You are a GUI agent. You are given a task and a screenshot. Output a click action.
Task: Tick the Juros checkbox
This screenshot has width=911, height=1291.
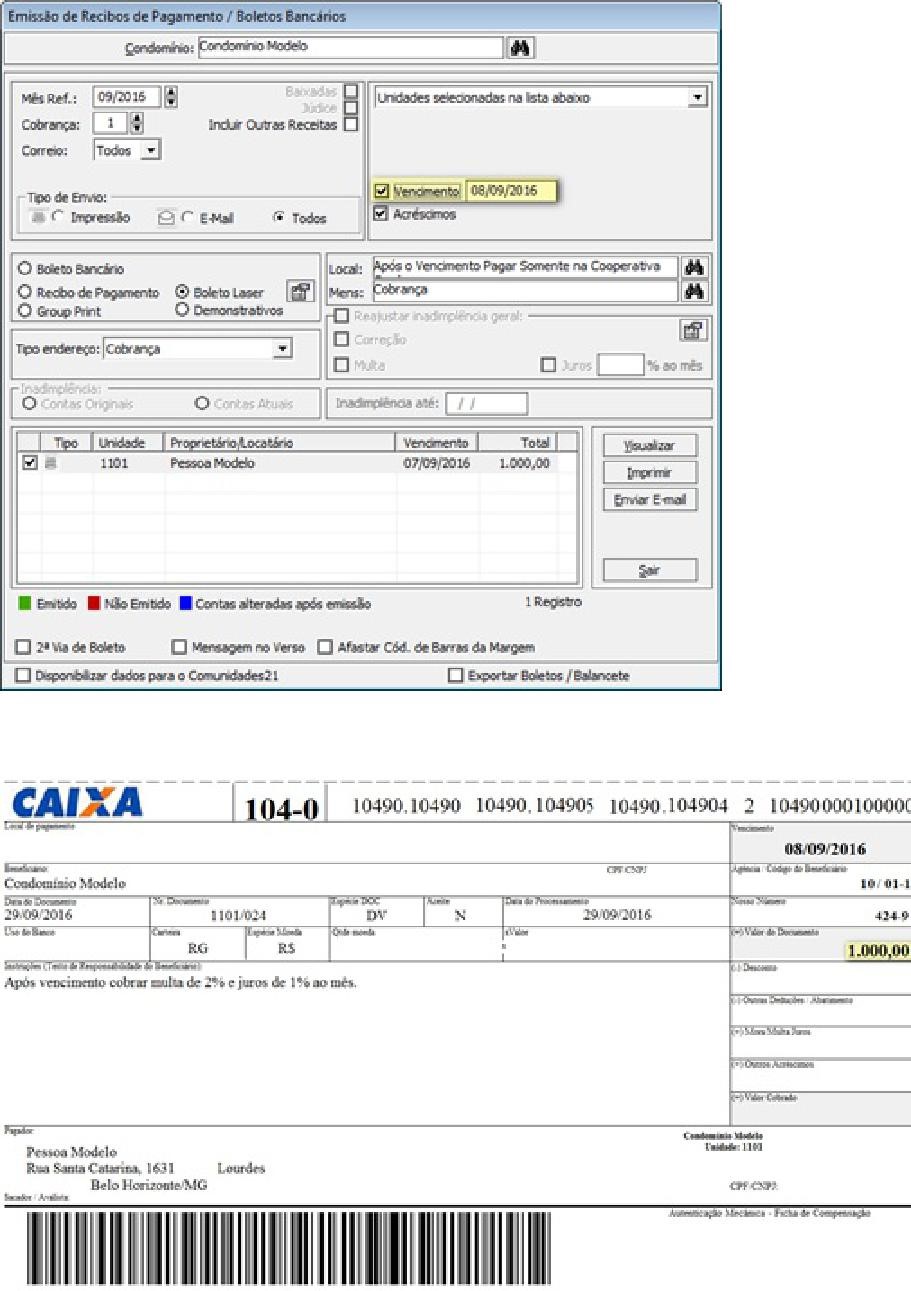(x=547, y=366)
